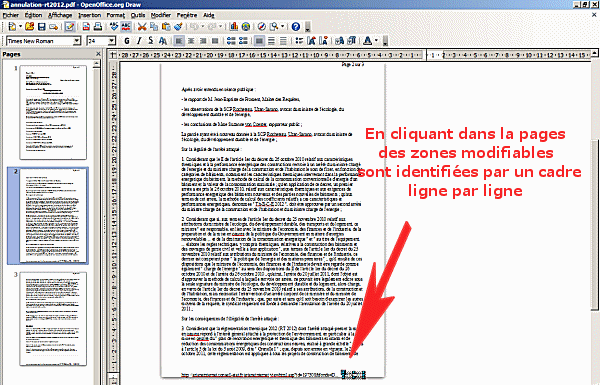Expand the font name dropdown list

tap(77, 41)
